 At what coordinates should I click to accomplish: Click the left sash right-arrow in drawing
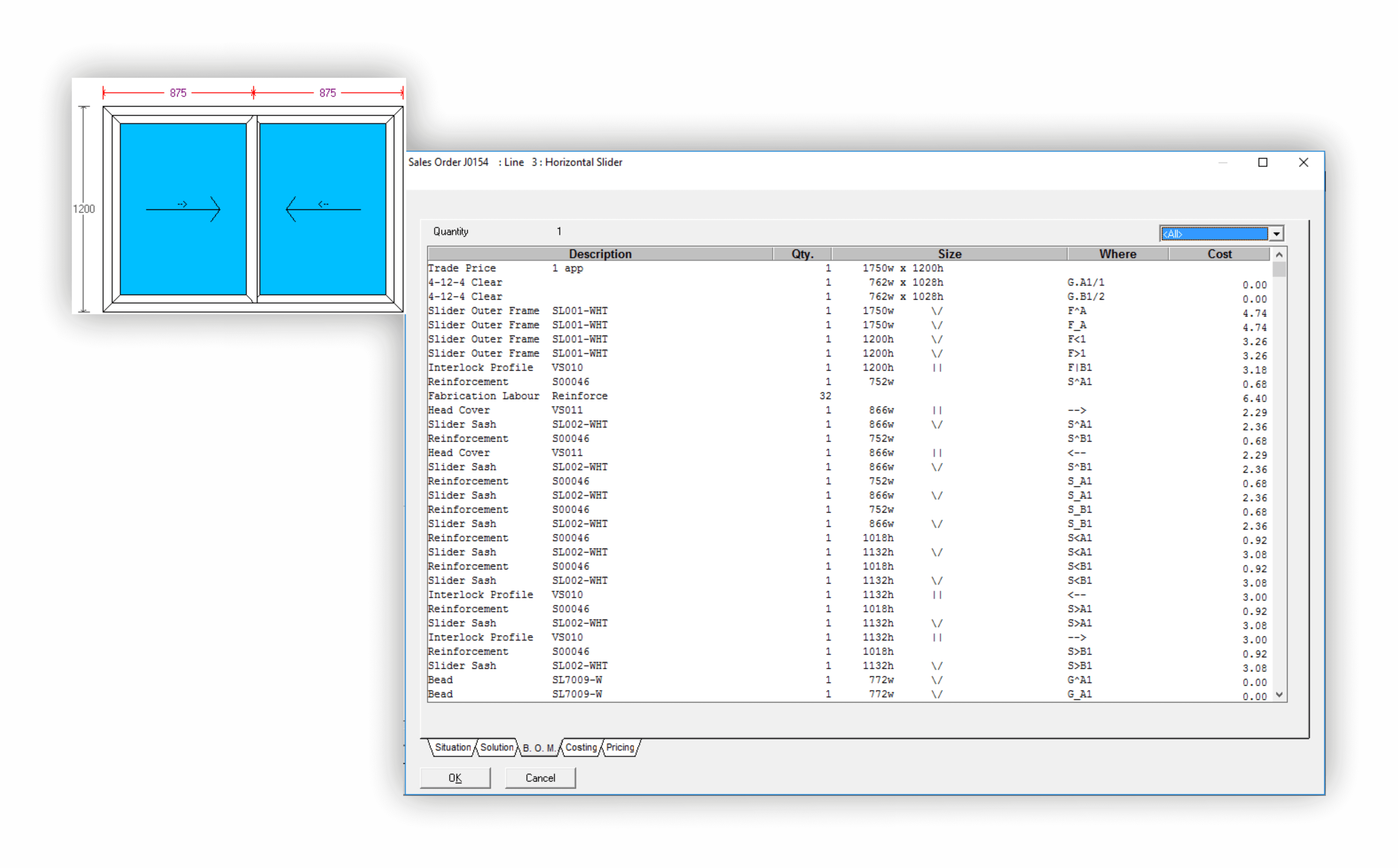pos(183,209)
